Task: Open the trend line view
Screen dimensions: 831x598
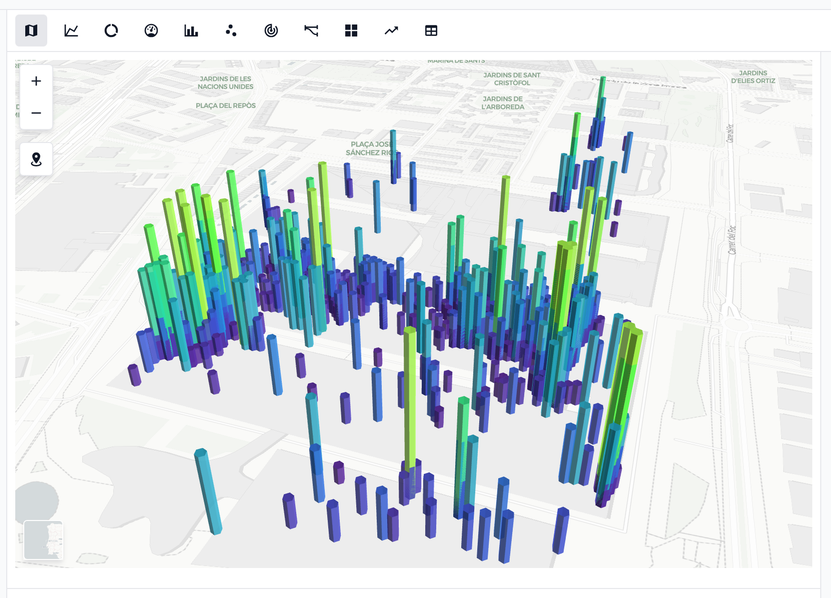Action: 391,31
